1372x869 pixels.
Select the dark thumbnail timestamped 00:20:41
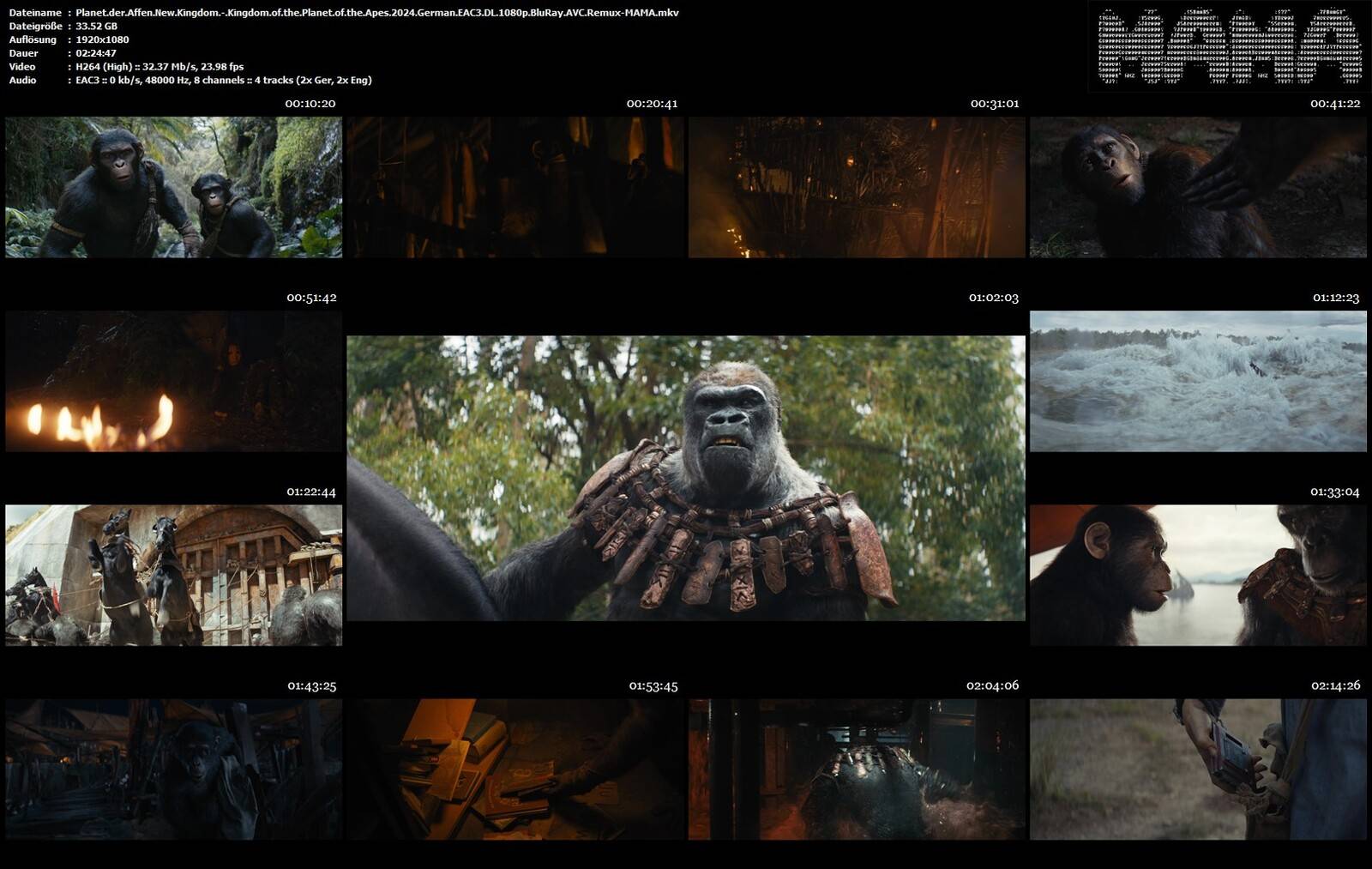515,187
